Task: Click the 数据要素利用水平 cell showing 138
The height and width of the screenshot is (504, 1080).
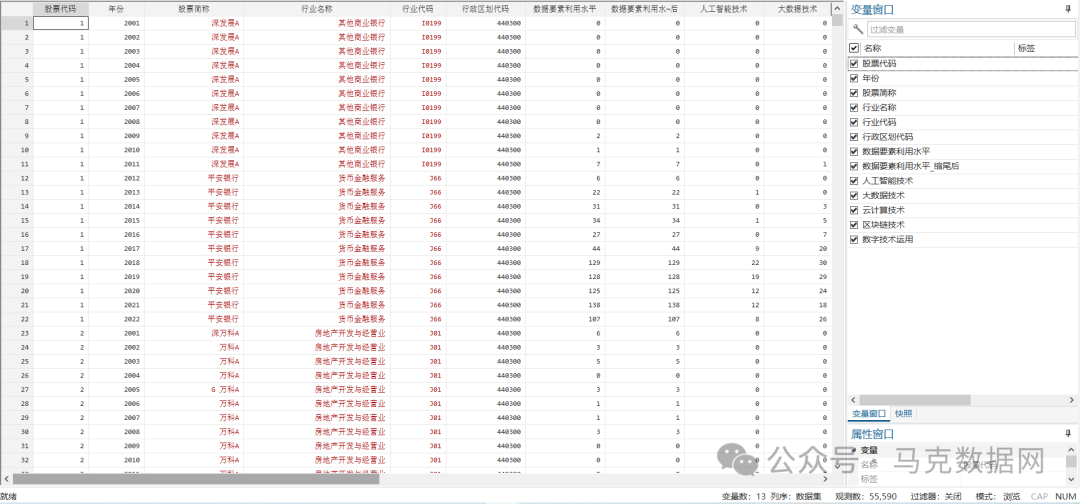Action: click(x=565, y=305)
